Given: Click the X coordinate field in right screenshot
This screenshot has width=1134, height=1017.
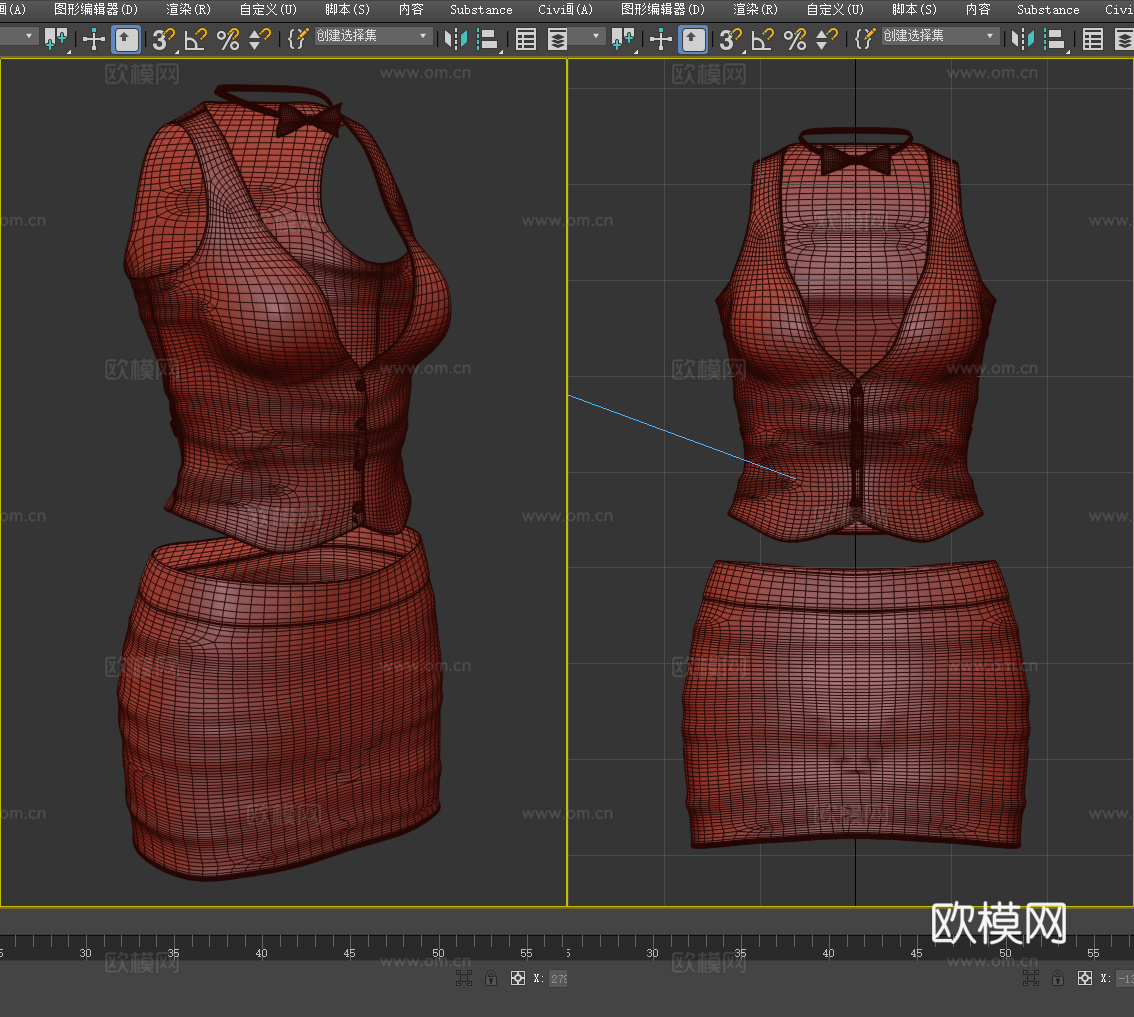Looking at the screenshot, I should pyautogui.click(x=1125, y=979).
